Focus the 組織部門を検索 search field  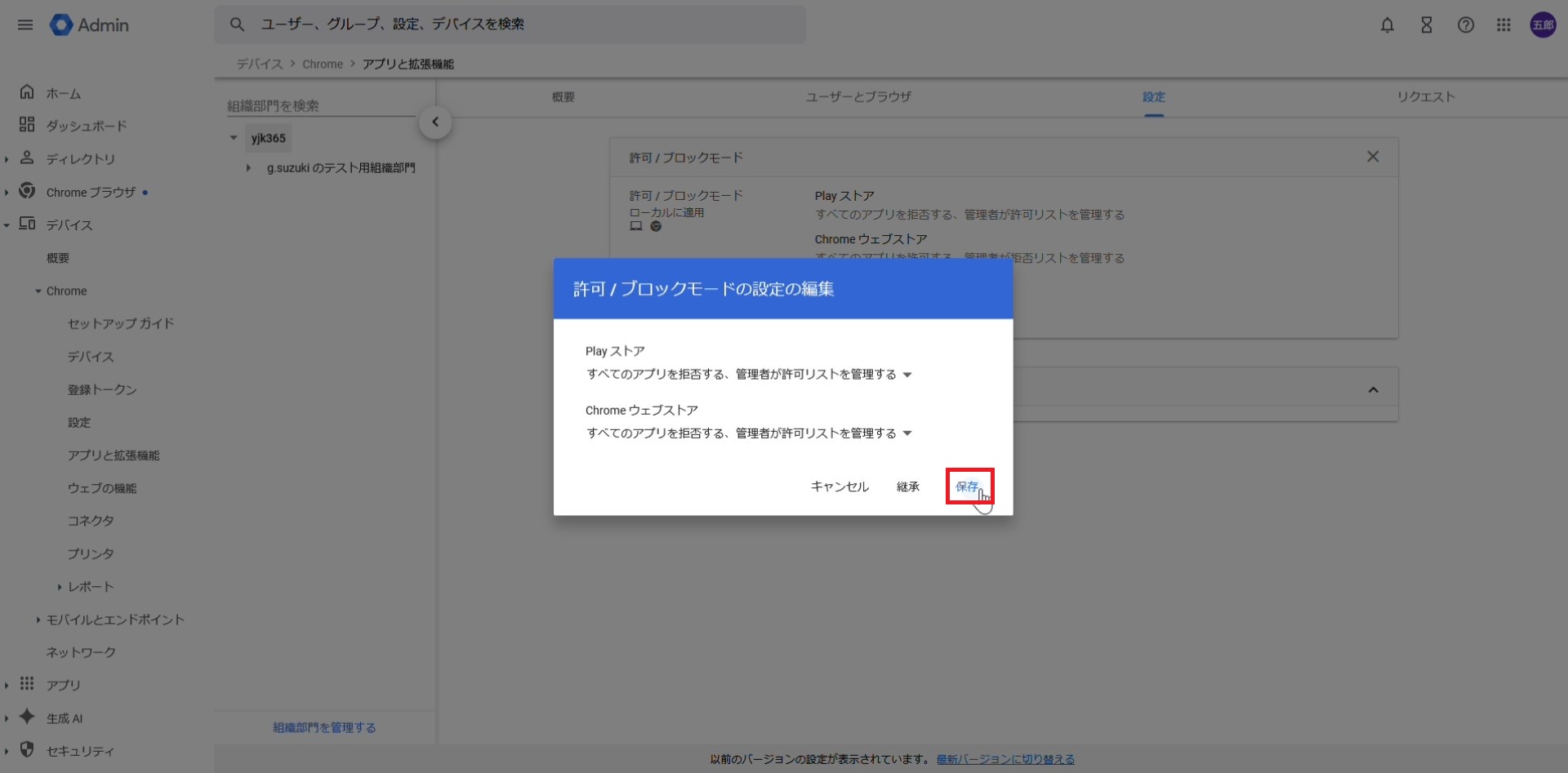click(318, 106)
